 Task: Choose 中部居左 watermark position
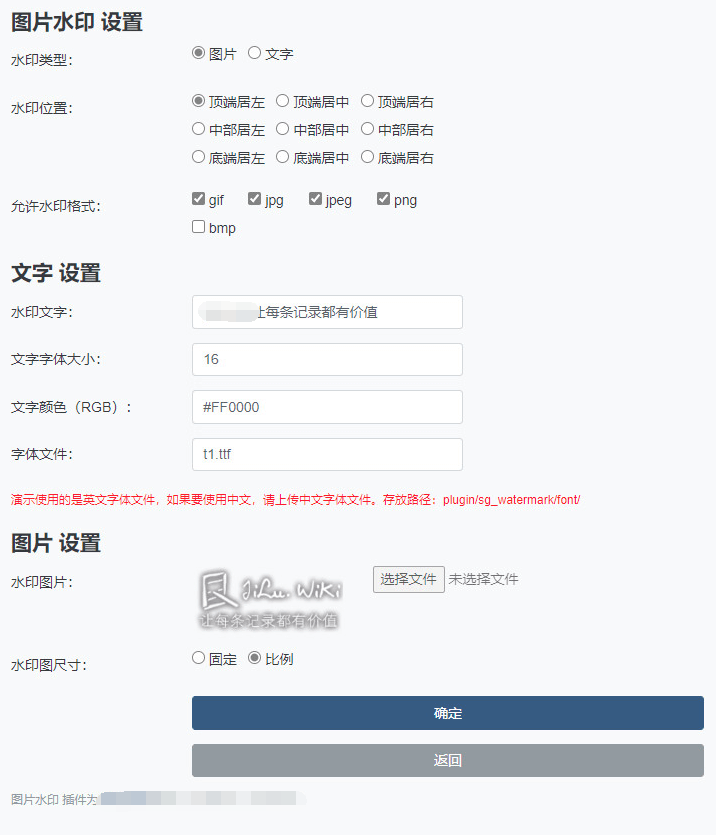click(x=198, y=129)
